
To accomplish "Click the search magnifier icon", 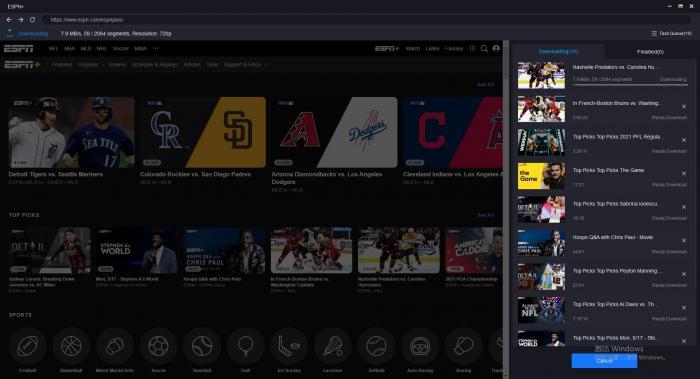I will [484, 48].
